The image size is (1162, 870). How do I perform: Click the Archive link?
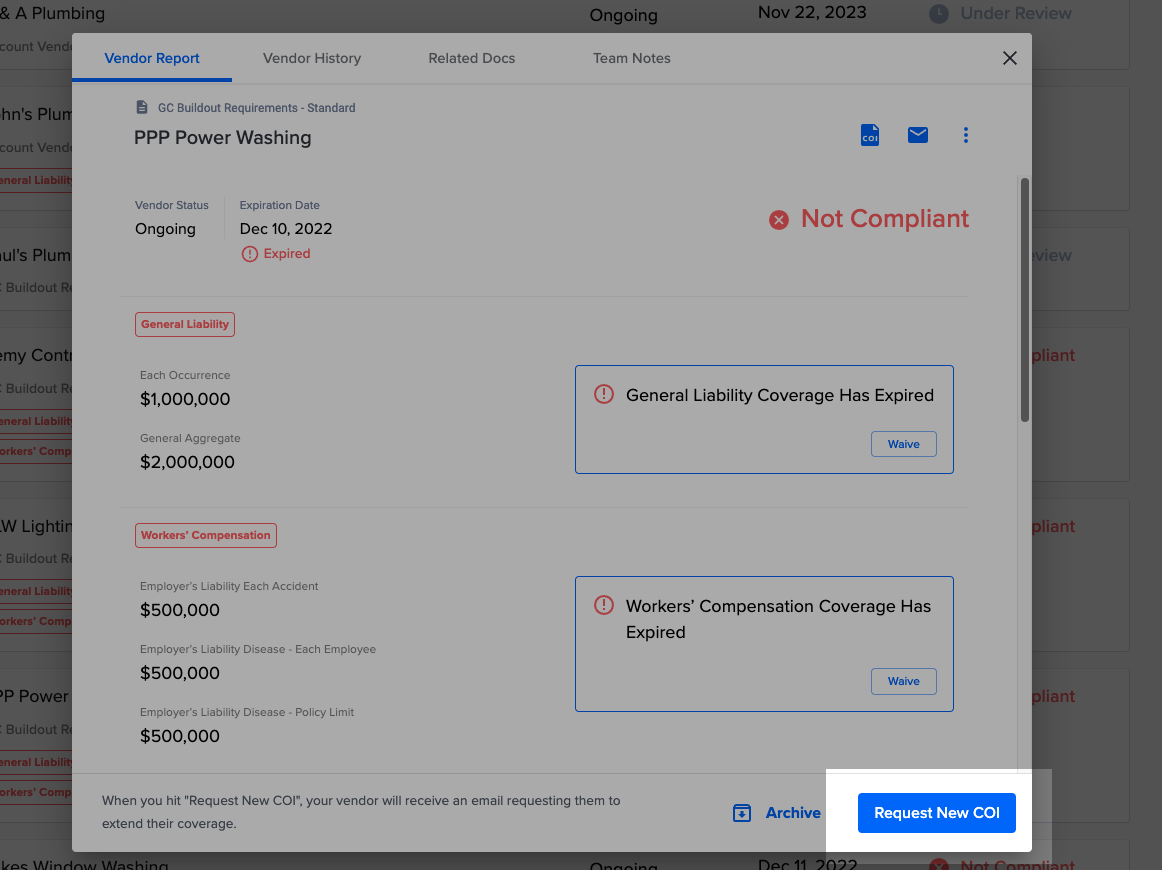tap(793, 813)
